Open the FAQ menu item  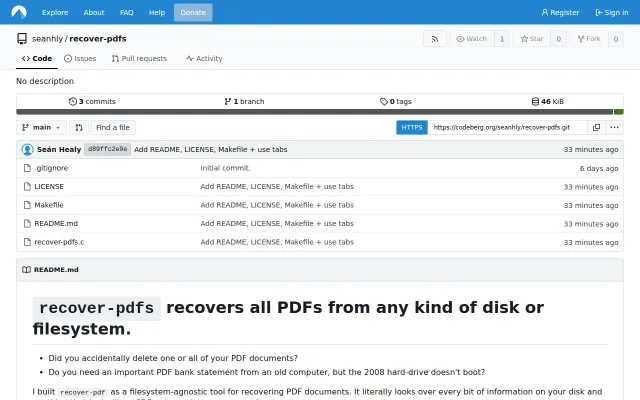pyautogui.click(x=127, y=12)
